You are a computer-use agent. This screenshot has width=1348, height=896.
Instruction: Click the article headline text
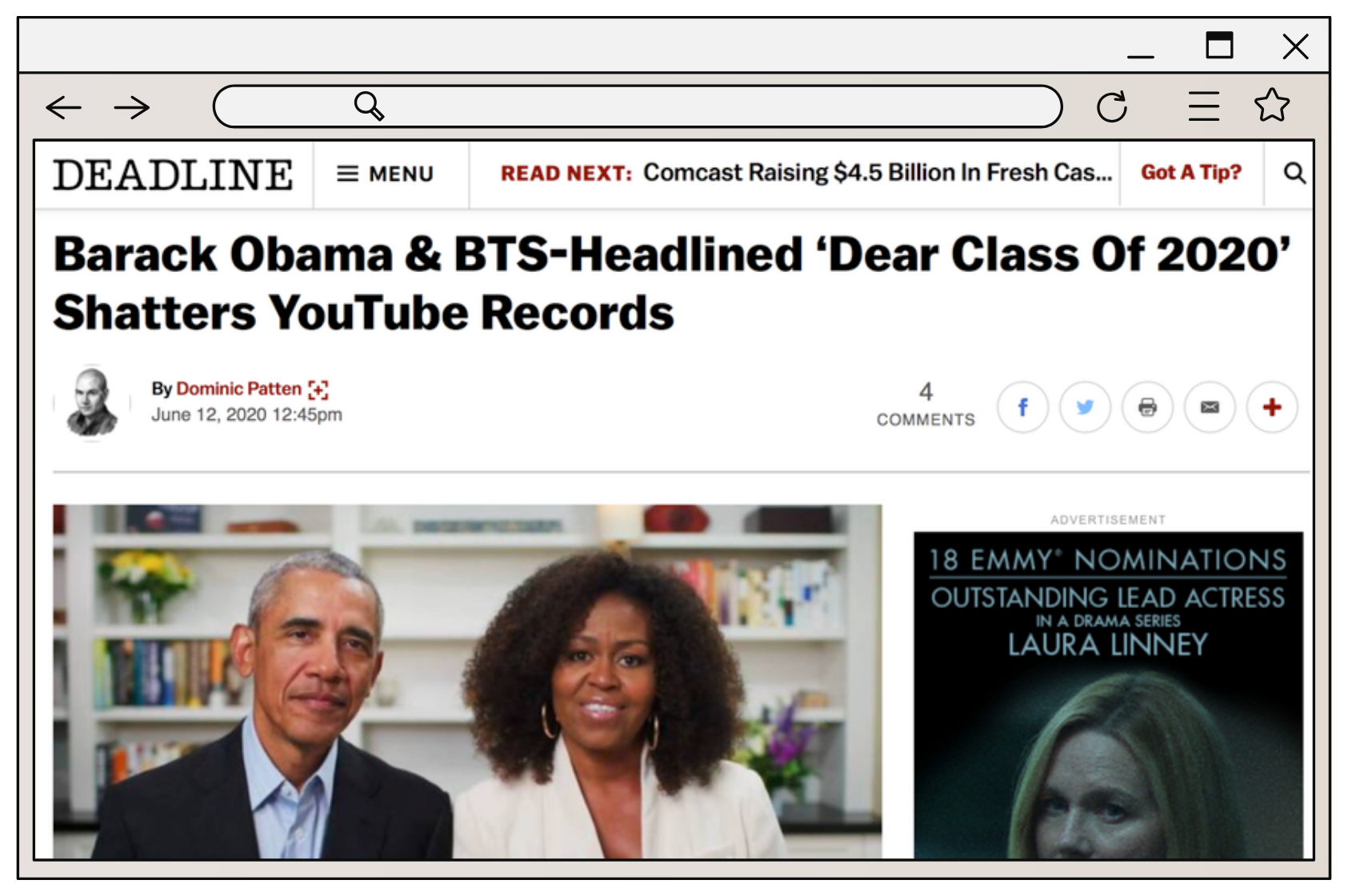pyautogui.click(x=672, y=282)
